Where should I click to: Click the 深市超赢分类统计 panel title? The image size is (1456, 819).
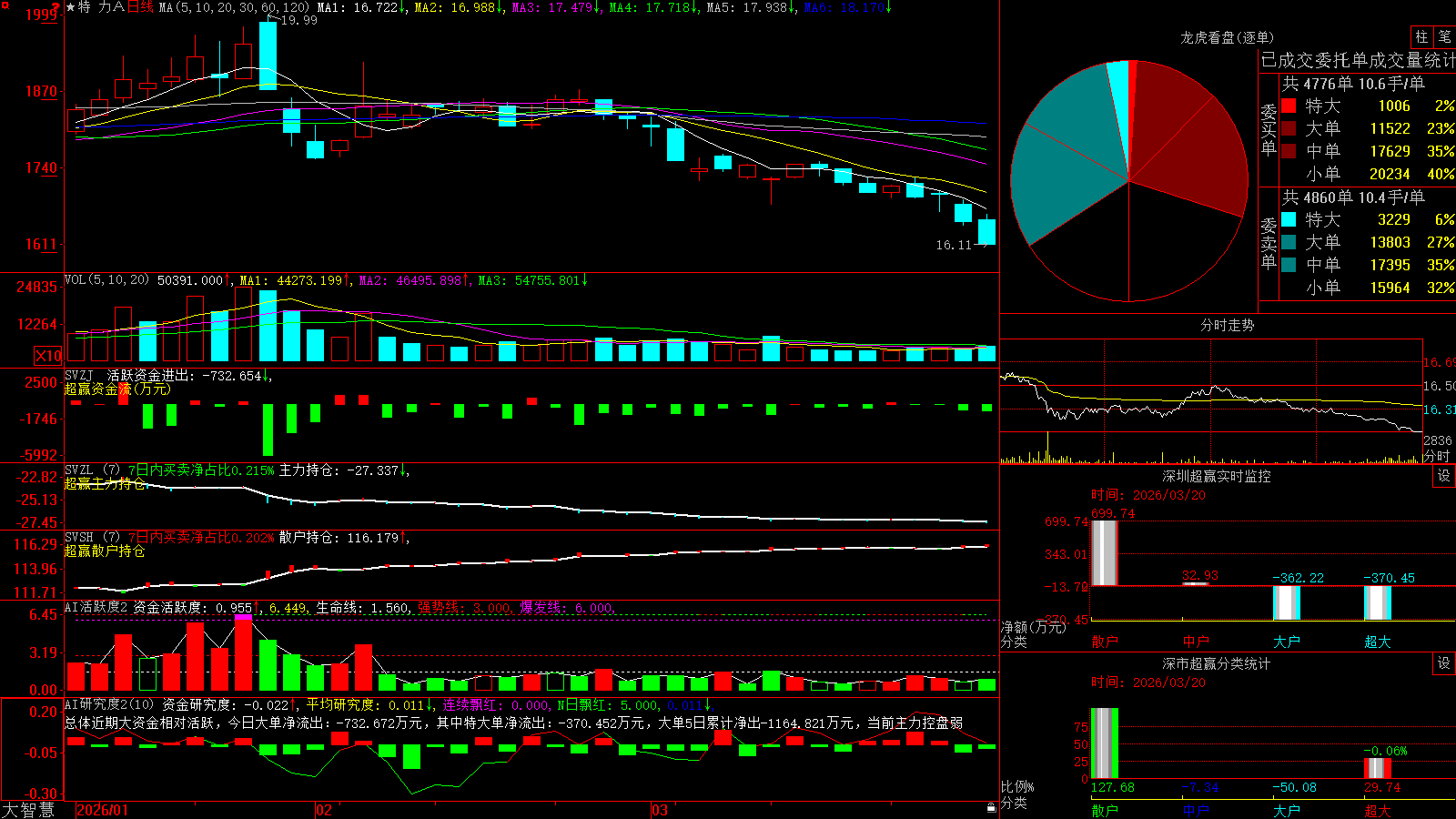click(1216, 663)
